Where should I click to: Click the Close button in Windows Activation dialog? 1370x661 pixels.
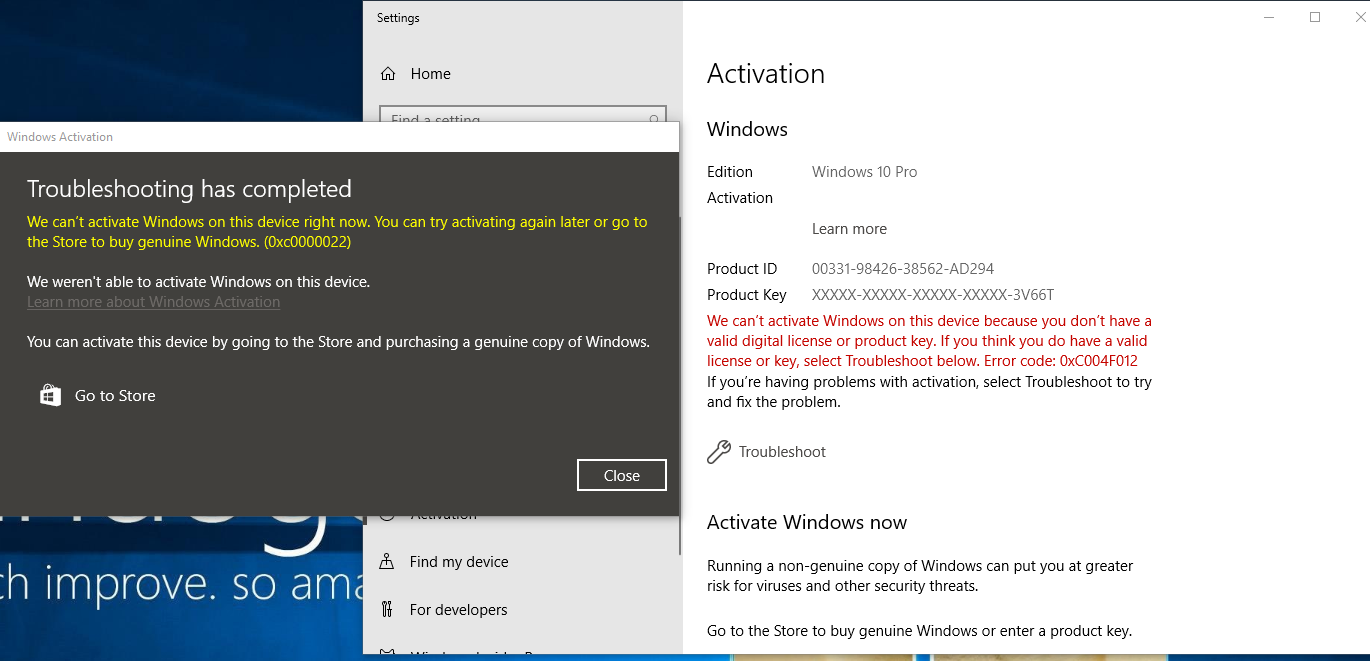point(622,476)
